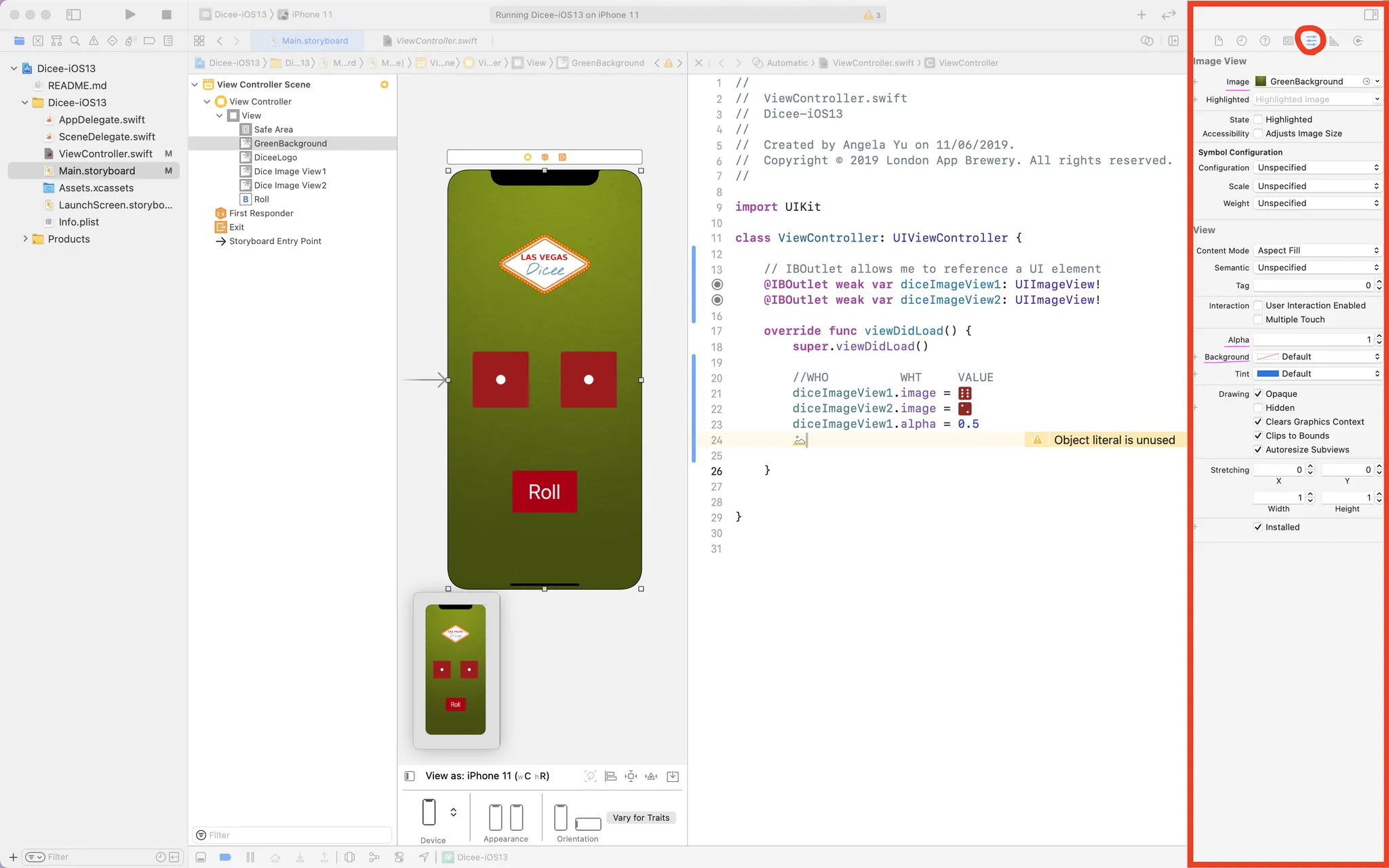Enable User Interaction Enabled checkbox
Screen dimensions: 1389x868
tap(1258, 306)
